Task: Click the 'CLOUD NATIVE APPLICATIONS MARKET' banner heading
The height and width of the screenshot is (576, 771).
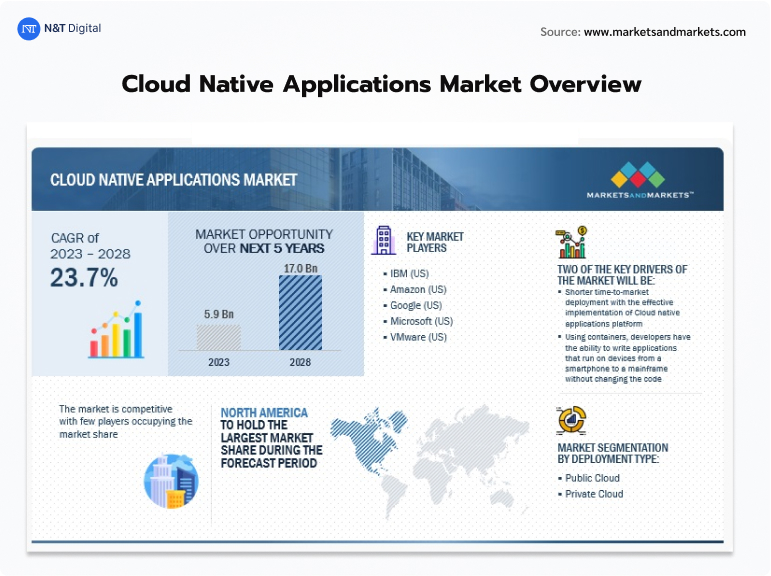Action: (174, 180)
